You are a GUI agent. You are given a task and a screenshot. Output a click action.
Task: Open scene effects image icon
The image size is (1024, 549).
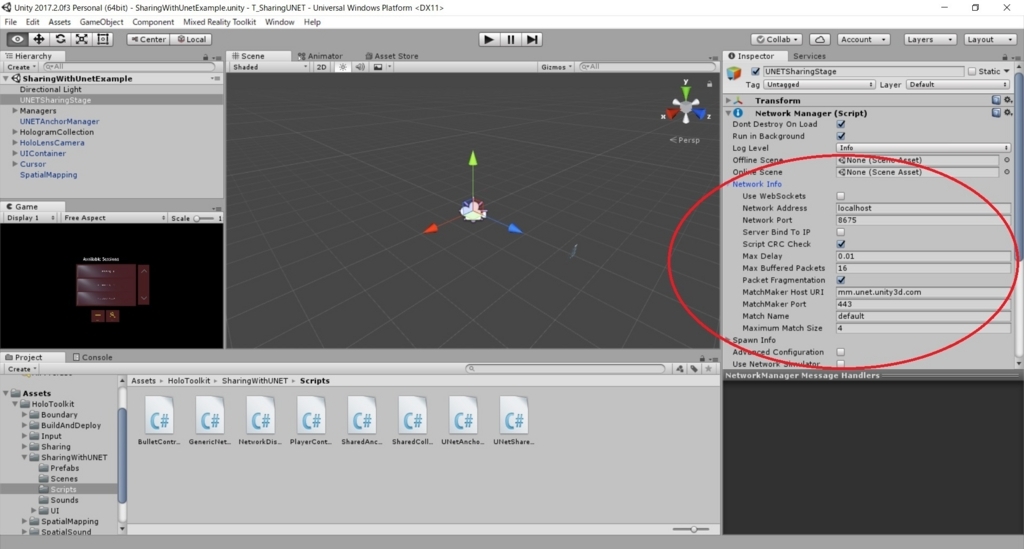coord(377,67)
